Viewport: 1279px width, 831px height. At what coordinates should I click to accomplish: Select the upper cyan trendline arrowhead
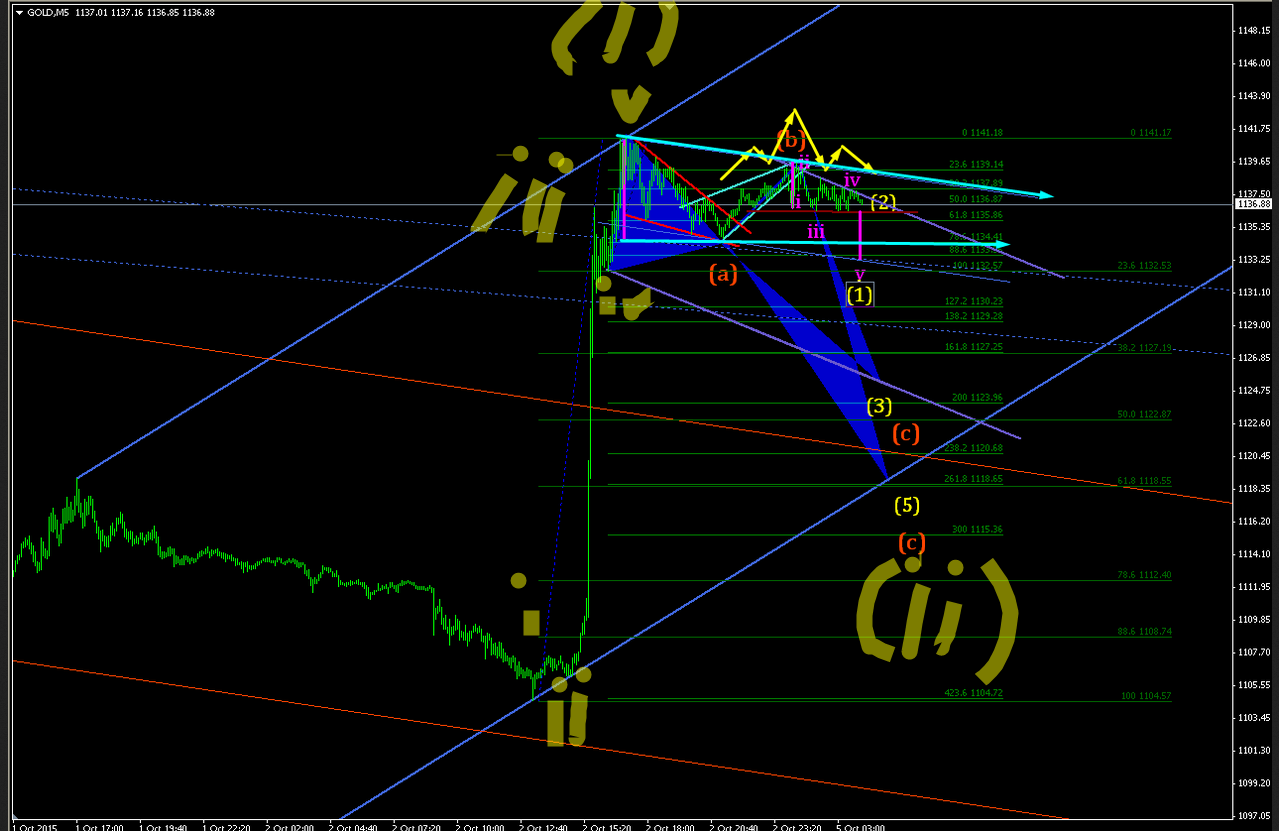pos(1046,195)
